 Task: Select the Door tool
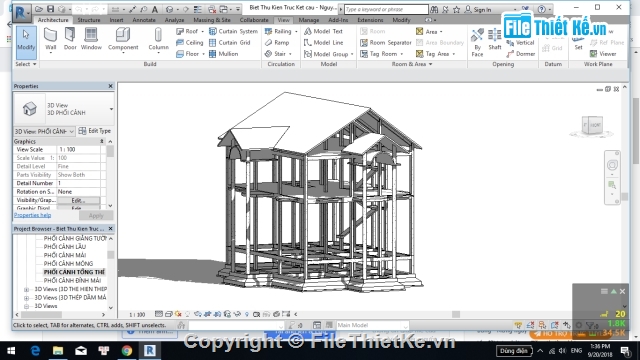click(x=70, y=39)
